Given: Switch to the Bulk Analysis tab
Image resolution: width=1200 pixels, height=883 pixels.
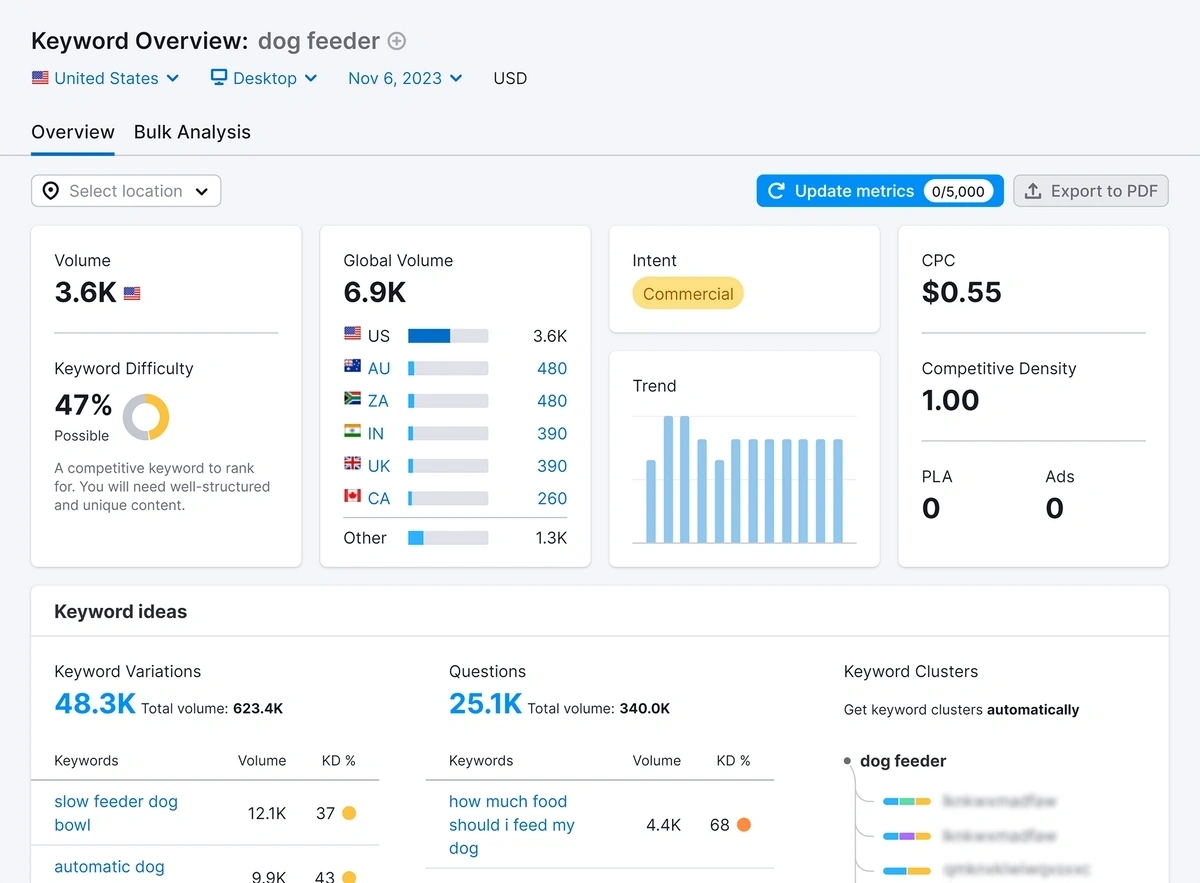Looking at the screenshot, I should pyautogui.click(x=192, y=132).
